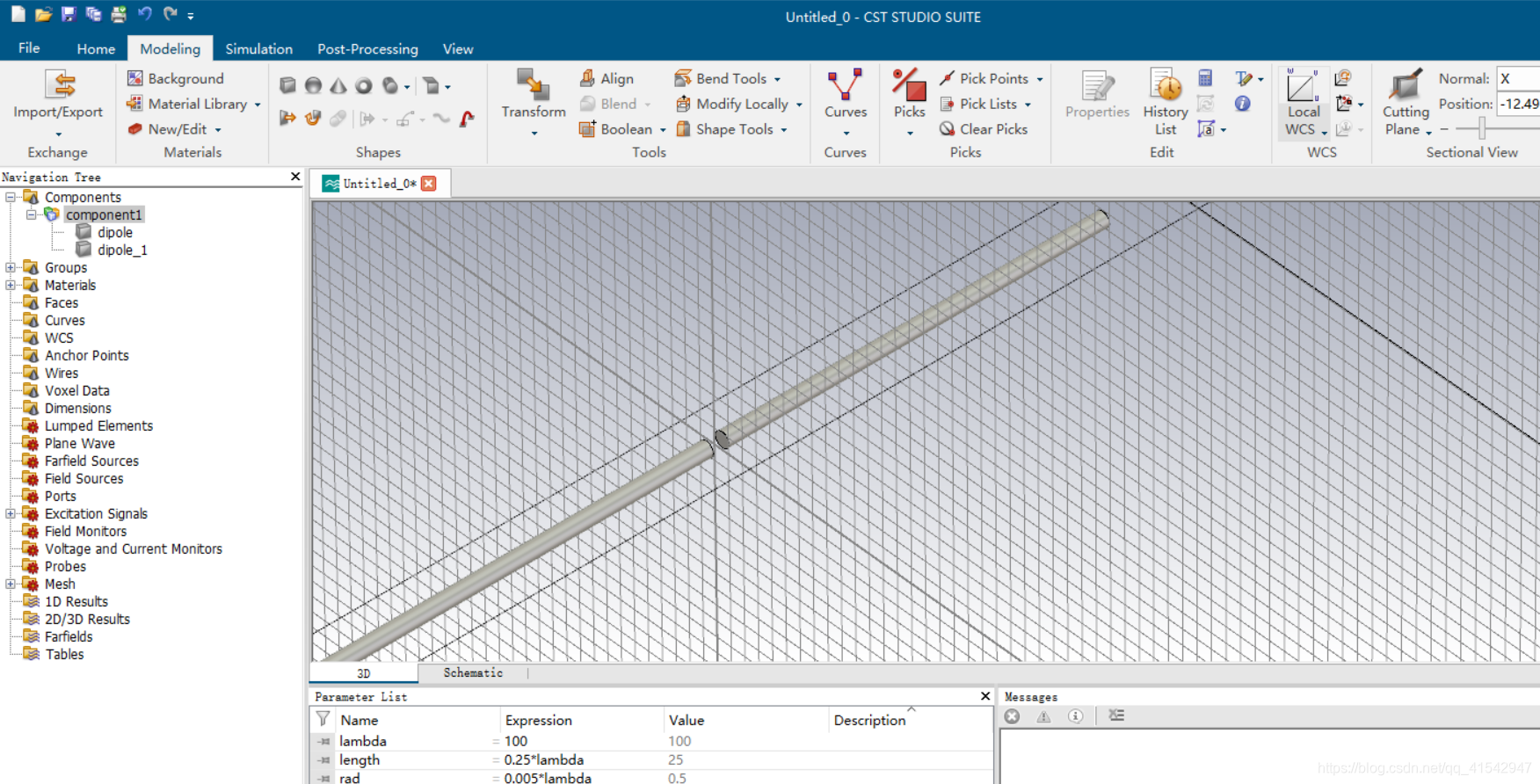
Task: Click the Save icon in quick access toolbar
Action: click(x=69, y=14)
